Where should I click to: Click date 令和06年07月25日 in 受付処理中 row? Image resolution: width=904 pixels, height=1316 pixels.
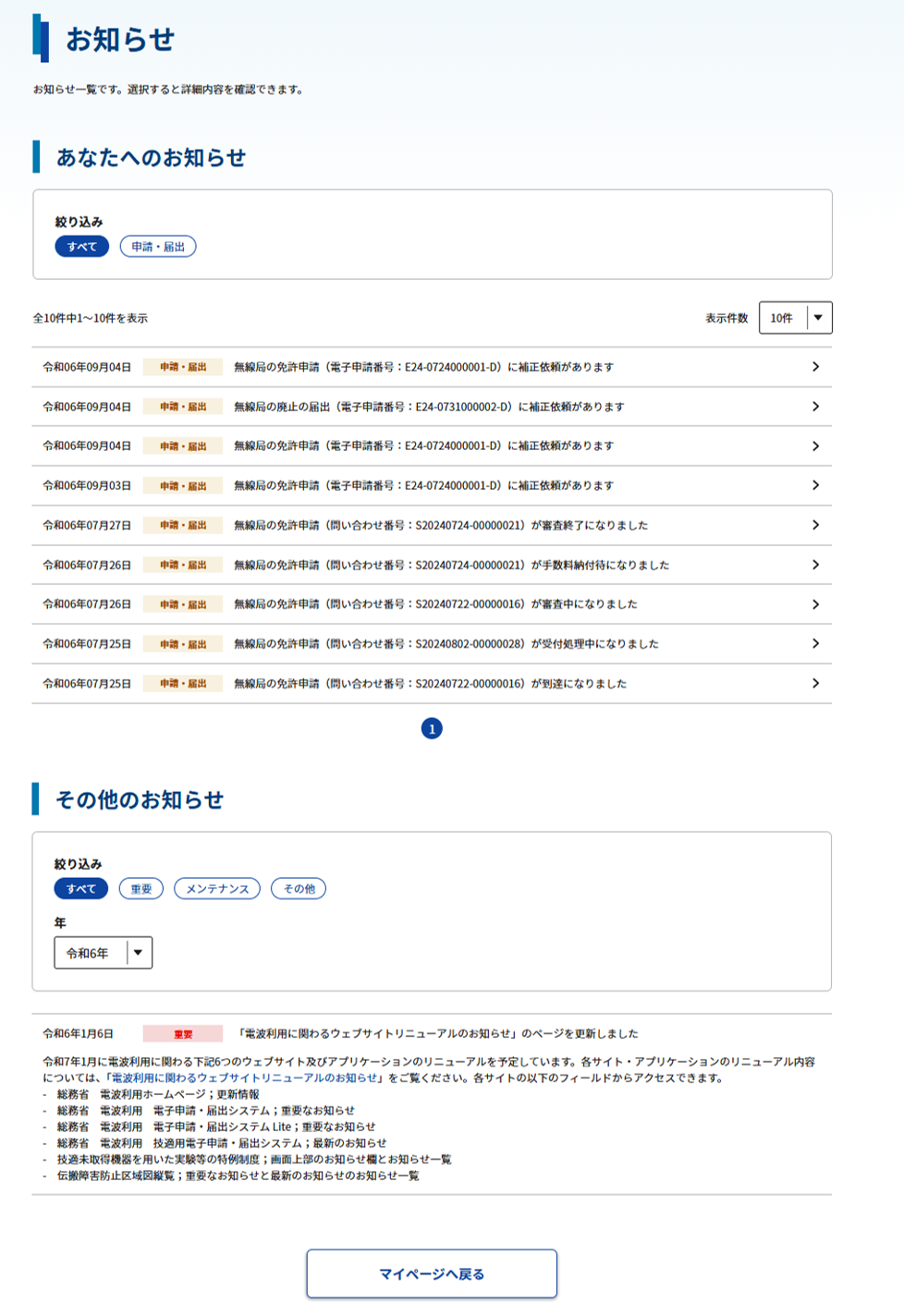point(87,644)
